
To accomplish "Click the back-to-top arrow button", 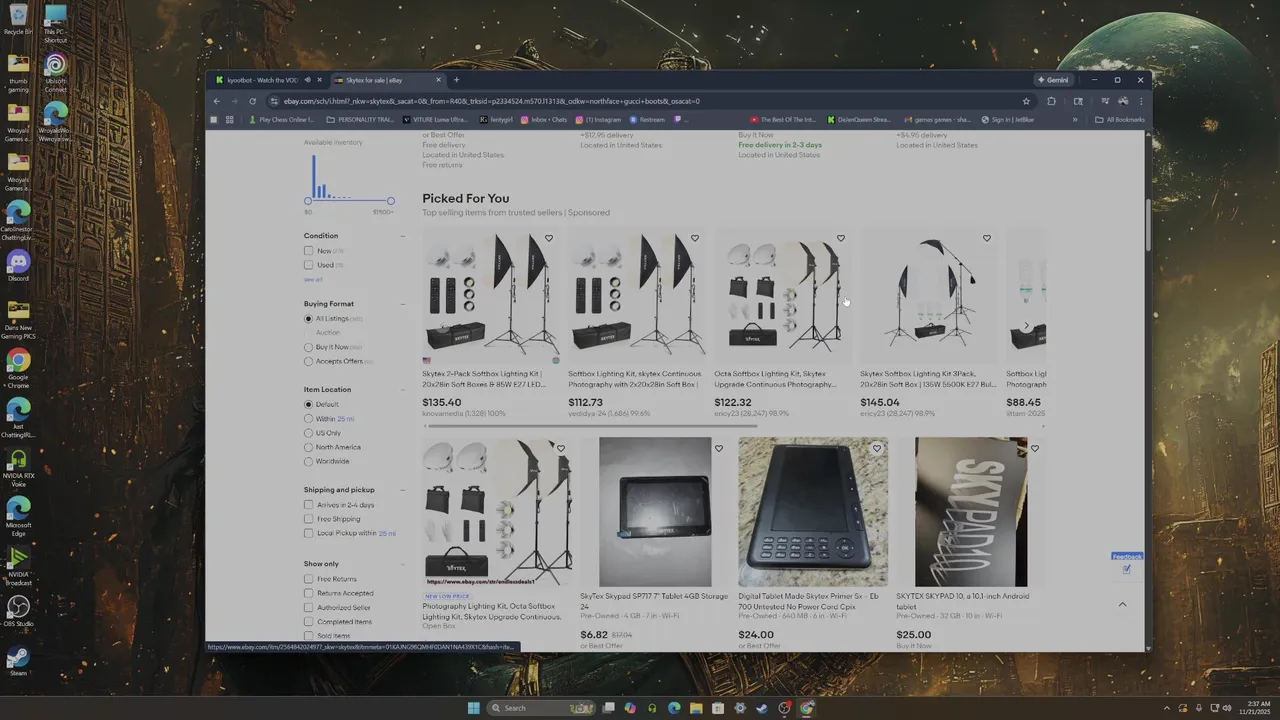I will (x=1122, y=604).
